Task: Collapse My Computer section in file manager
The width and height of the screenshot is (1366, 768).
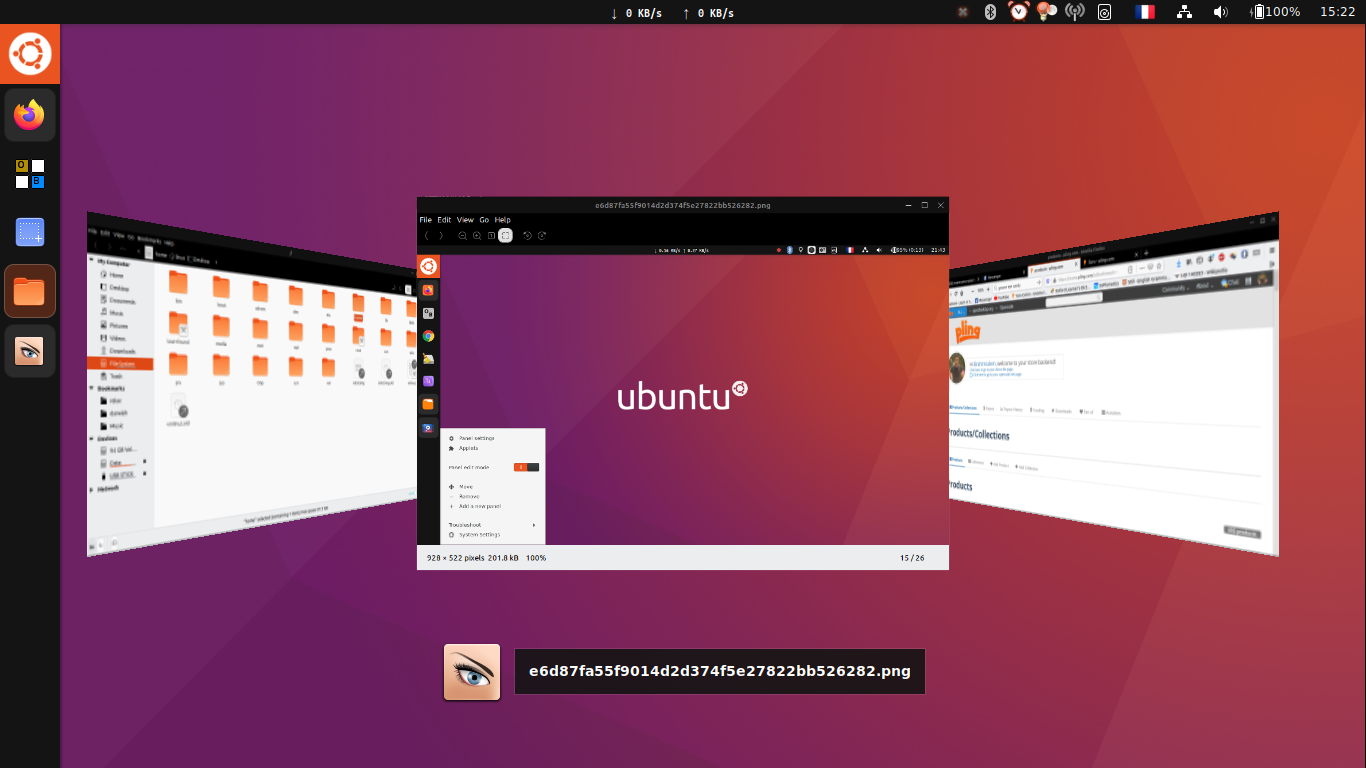Action: [x=92, y=260]
